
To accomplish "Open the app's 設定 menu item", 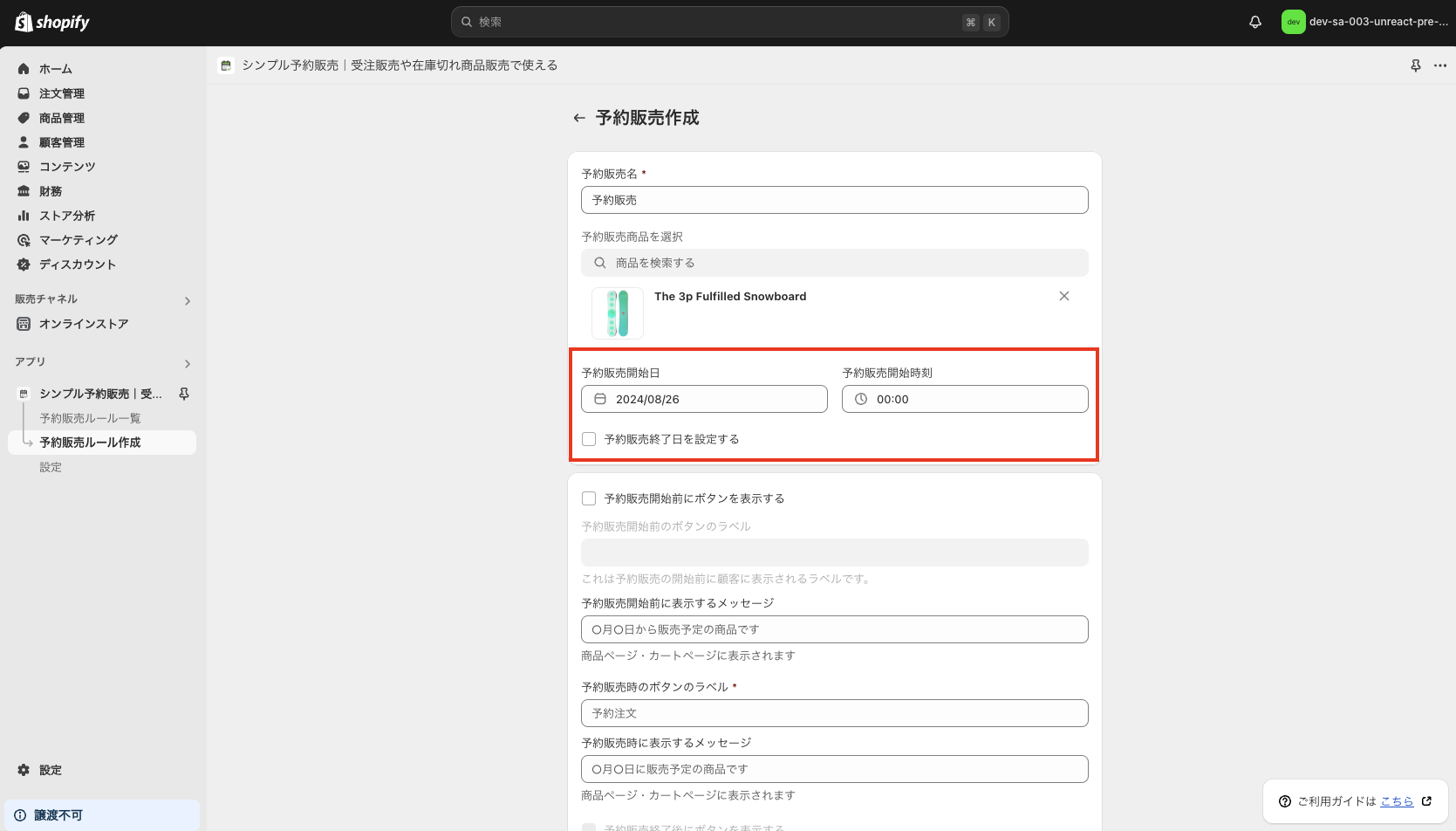I will (51, 466).
